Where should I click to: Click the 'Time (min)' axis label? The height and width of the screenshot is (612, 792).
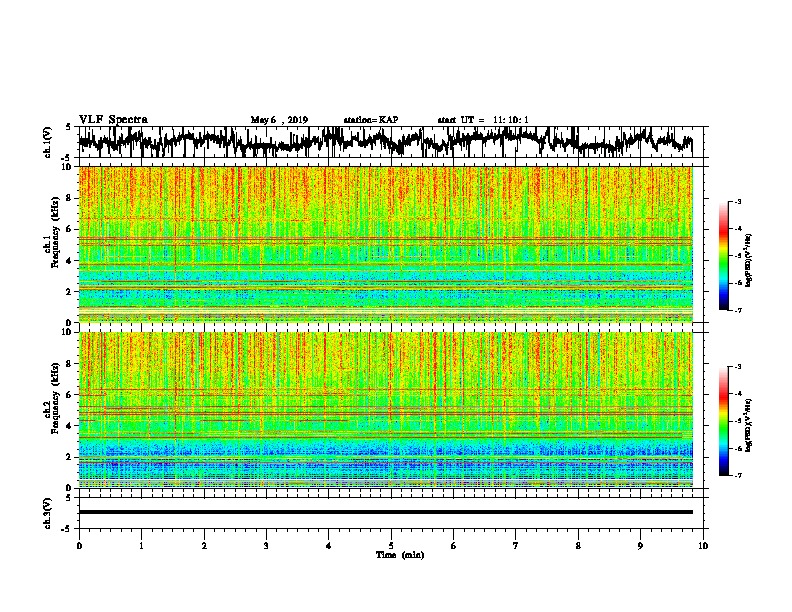coord(400,555)
